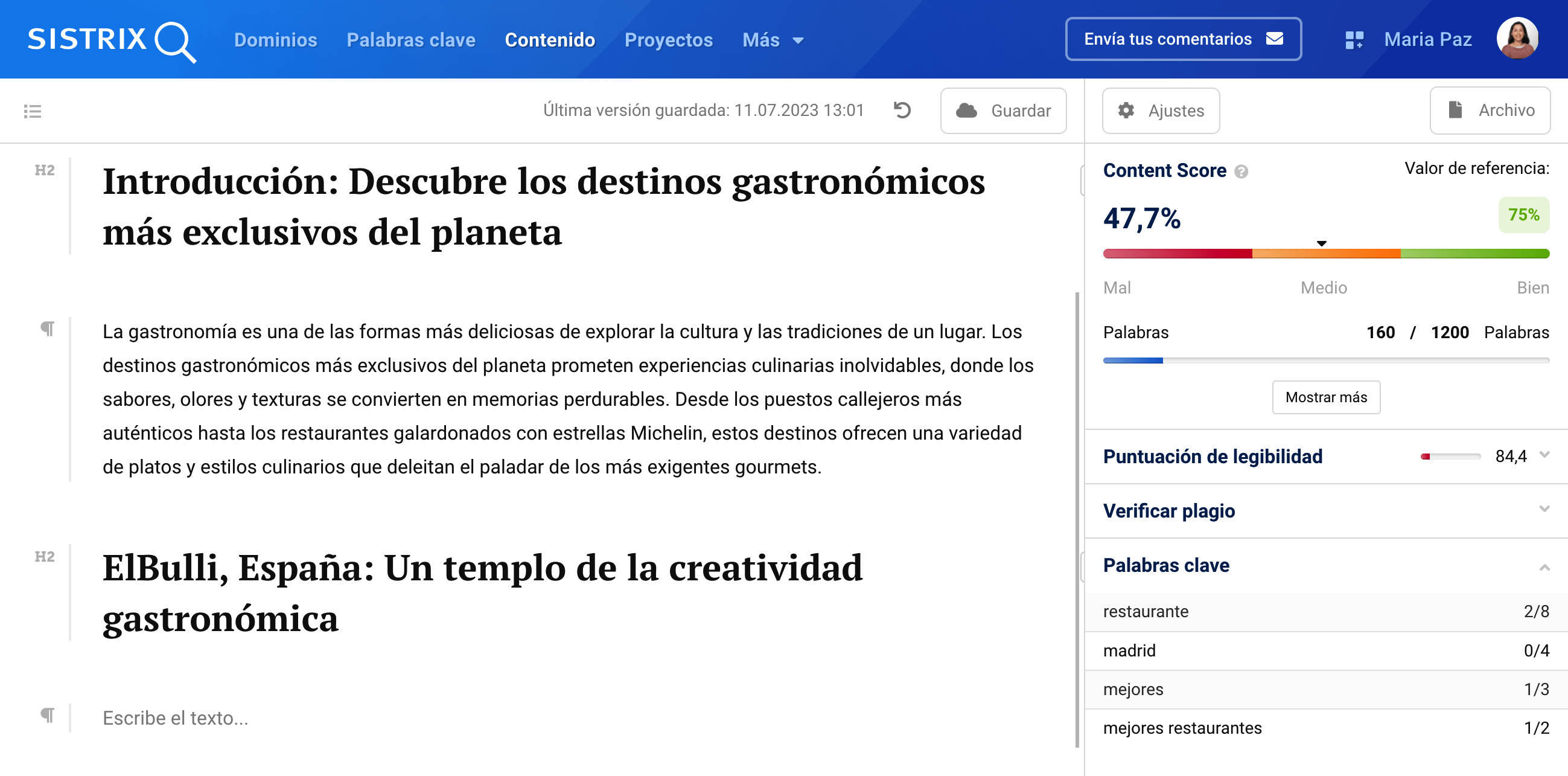
Task: Click the undo/restore version icon
Action: [x=902, y=111]
